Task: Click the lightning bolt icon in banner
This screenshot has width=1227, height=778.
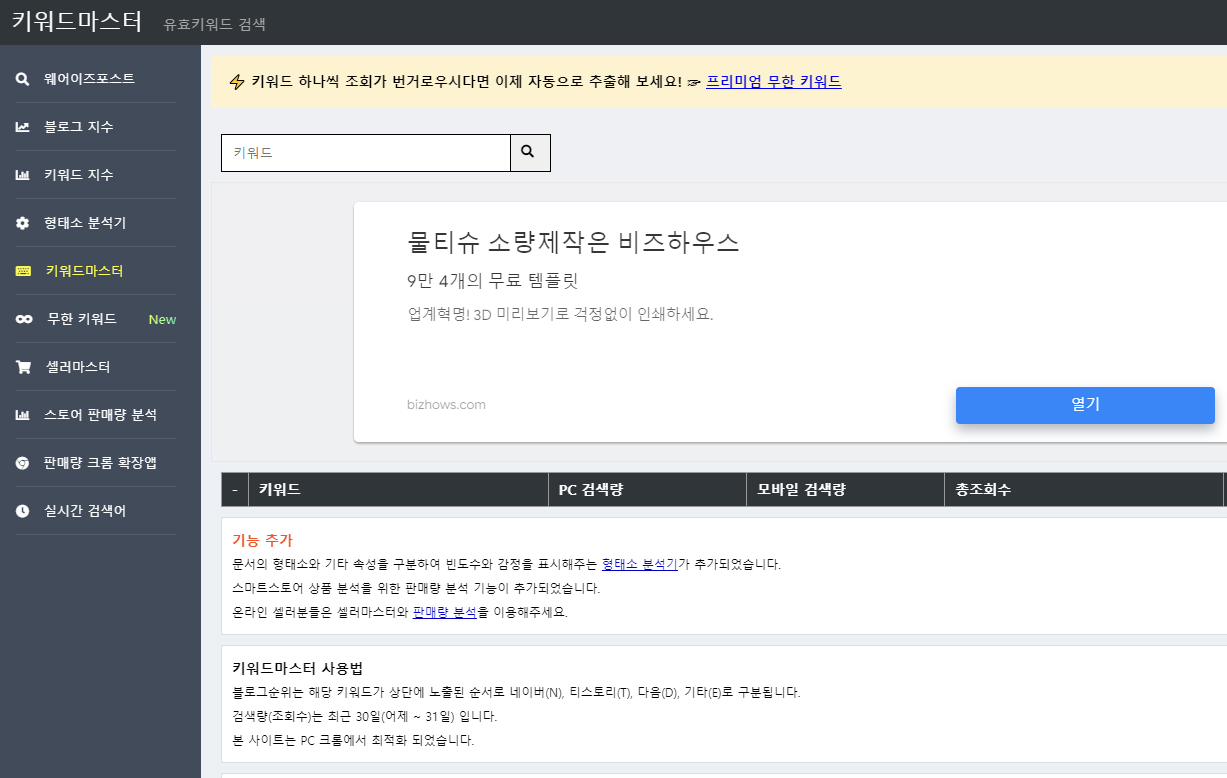Action: 237,82
